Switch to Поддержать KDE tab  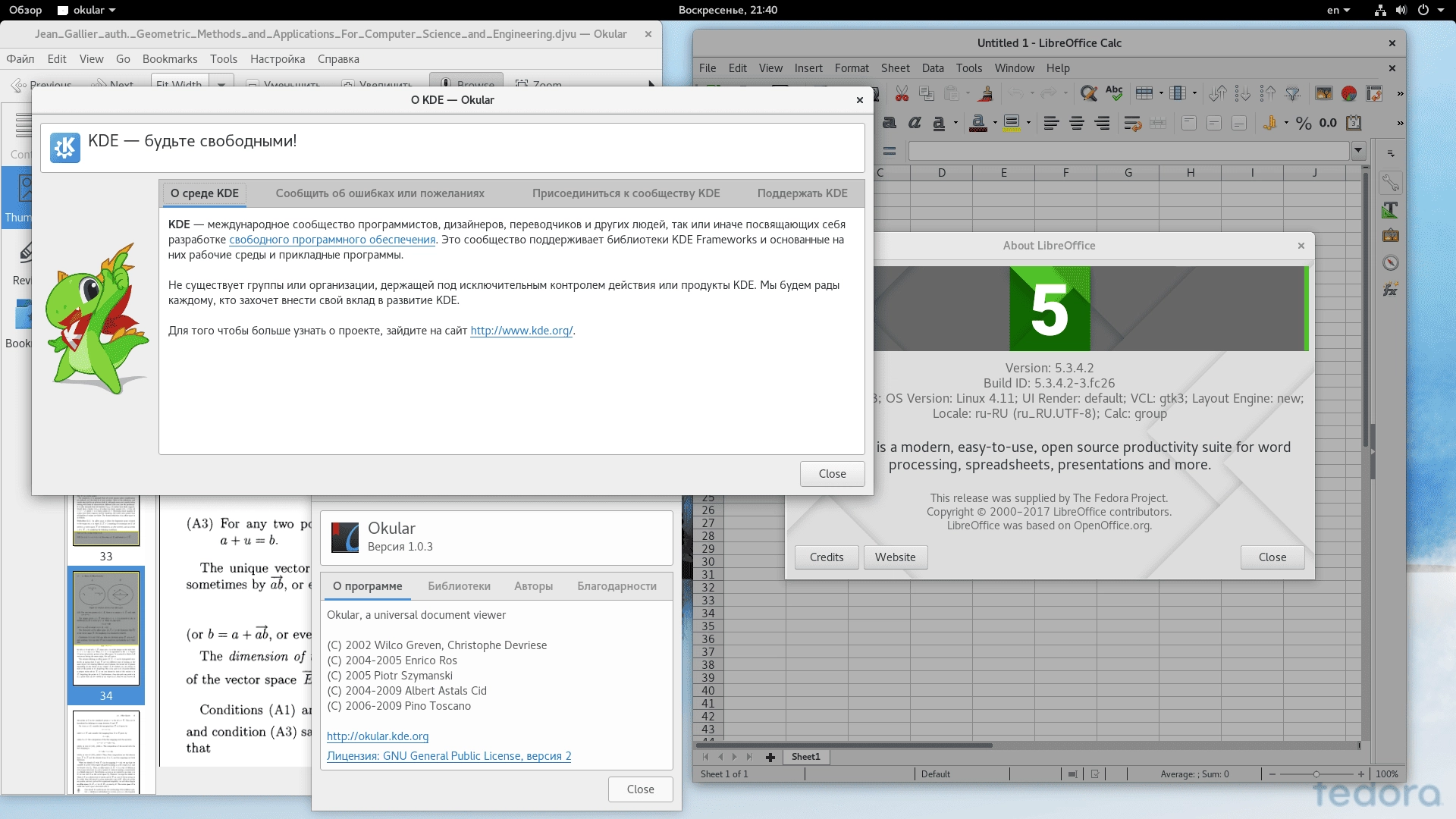[802, 193]
